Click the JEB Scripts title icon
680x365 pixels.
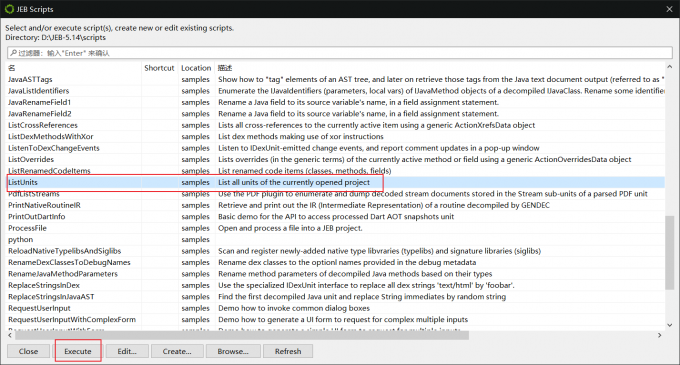[9, 9]
